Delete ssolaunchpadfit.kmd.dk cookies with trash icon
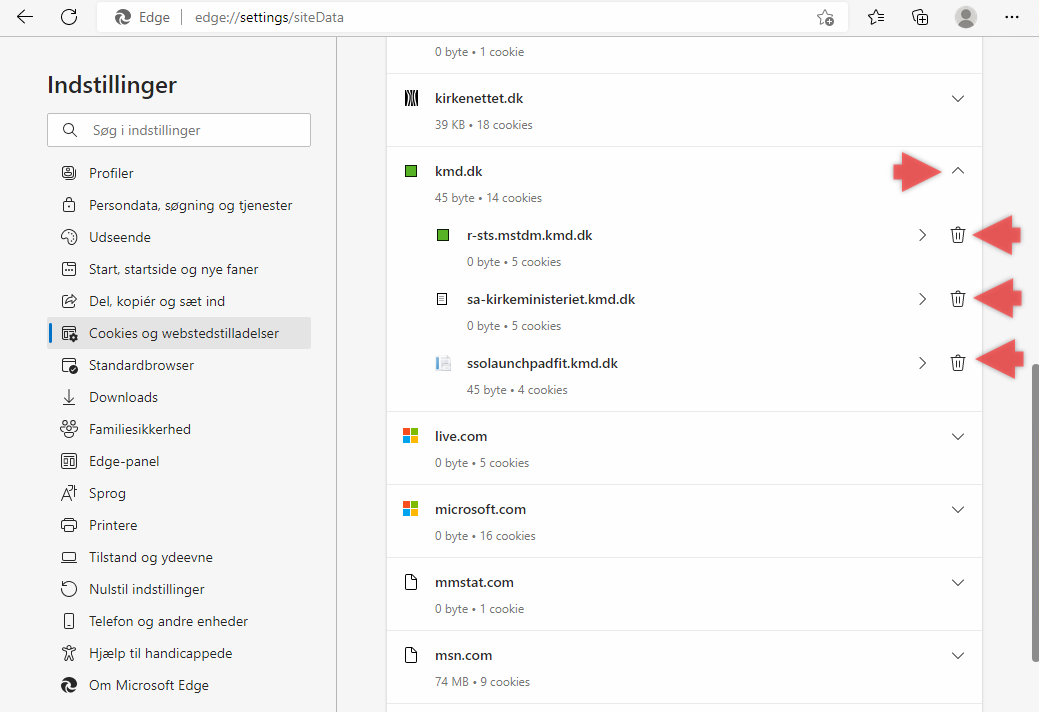Image resolution: width=1039 pixels, height=712 pixels. click(957, 363)
